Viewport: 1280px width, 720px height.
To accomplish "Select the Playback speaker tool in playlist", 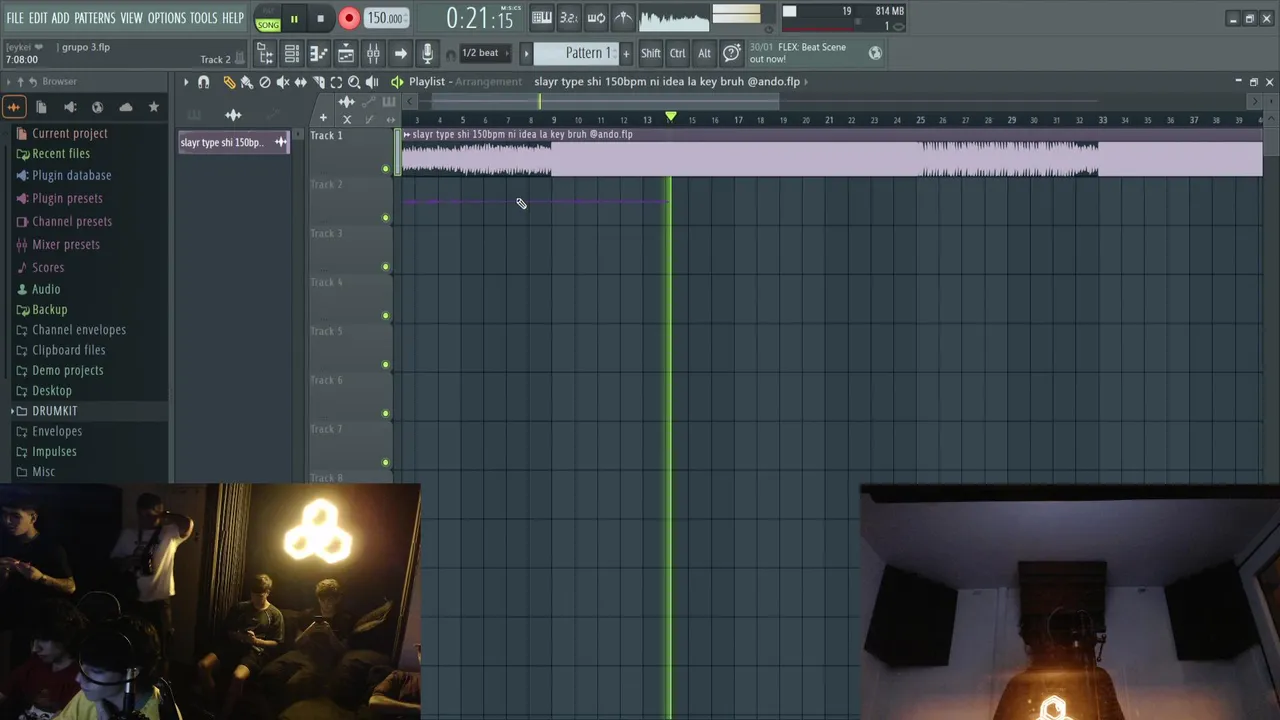I will tap(372, 82).
